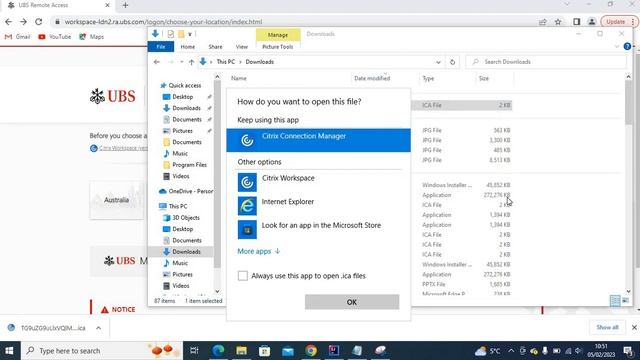Refresh the Downloads folder view
This screenshot has width=640, height=360.
(452, 62)
